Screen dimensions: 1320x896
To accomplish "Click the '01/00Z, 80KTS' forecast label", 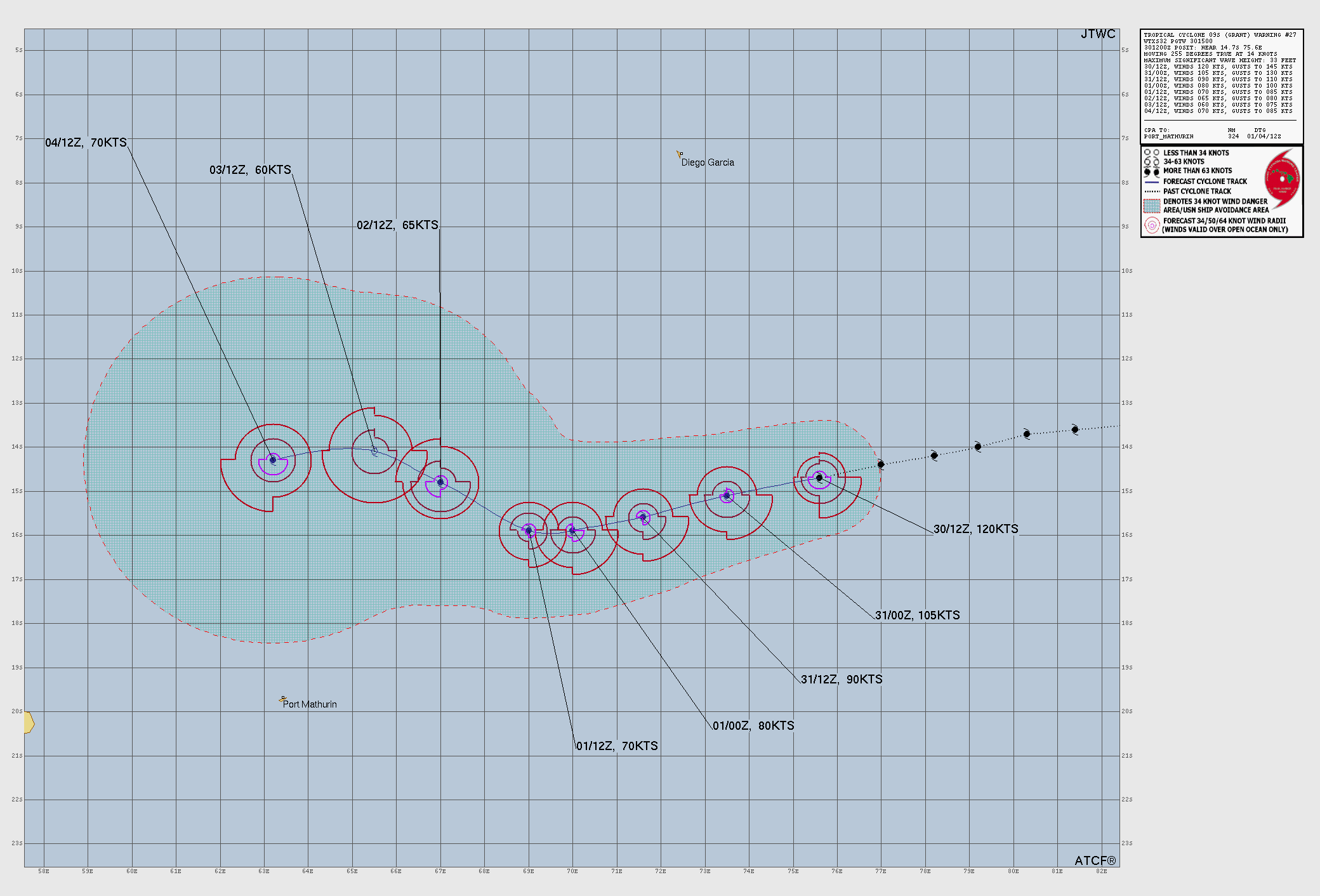I will click(x=753, y=726).
